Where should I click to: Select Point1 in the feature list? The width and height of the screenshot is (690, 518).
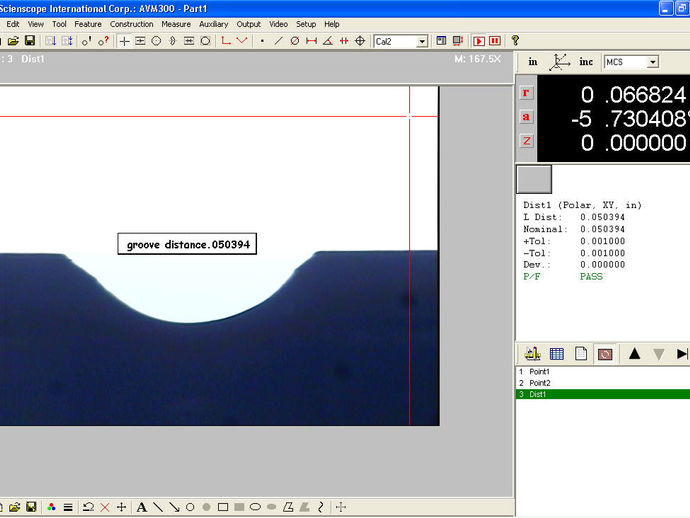tap(603, 371)
